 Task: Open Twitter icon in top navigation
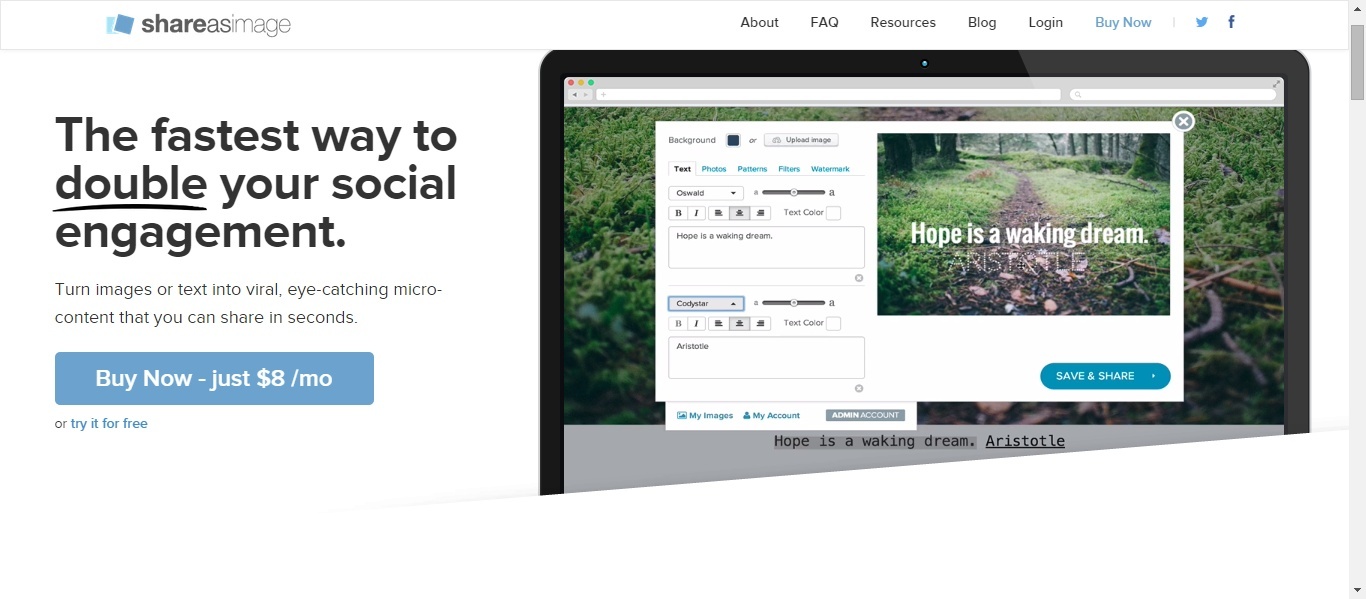(1202, 22)
